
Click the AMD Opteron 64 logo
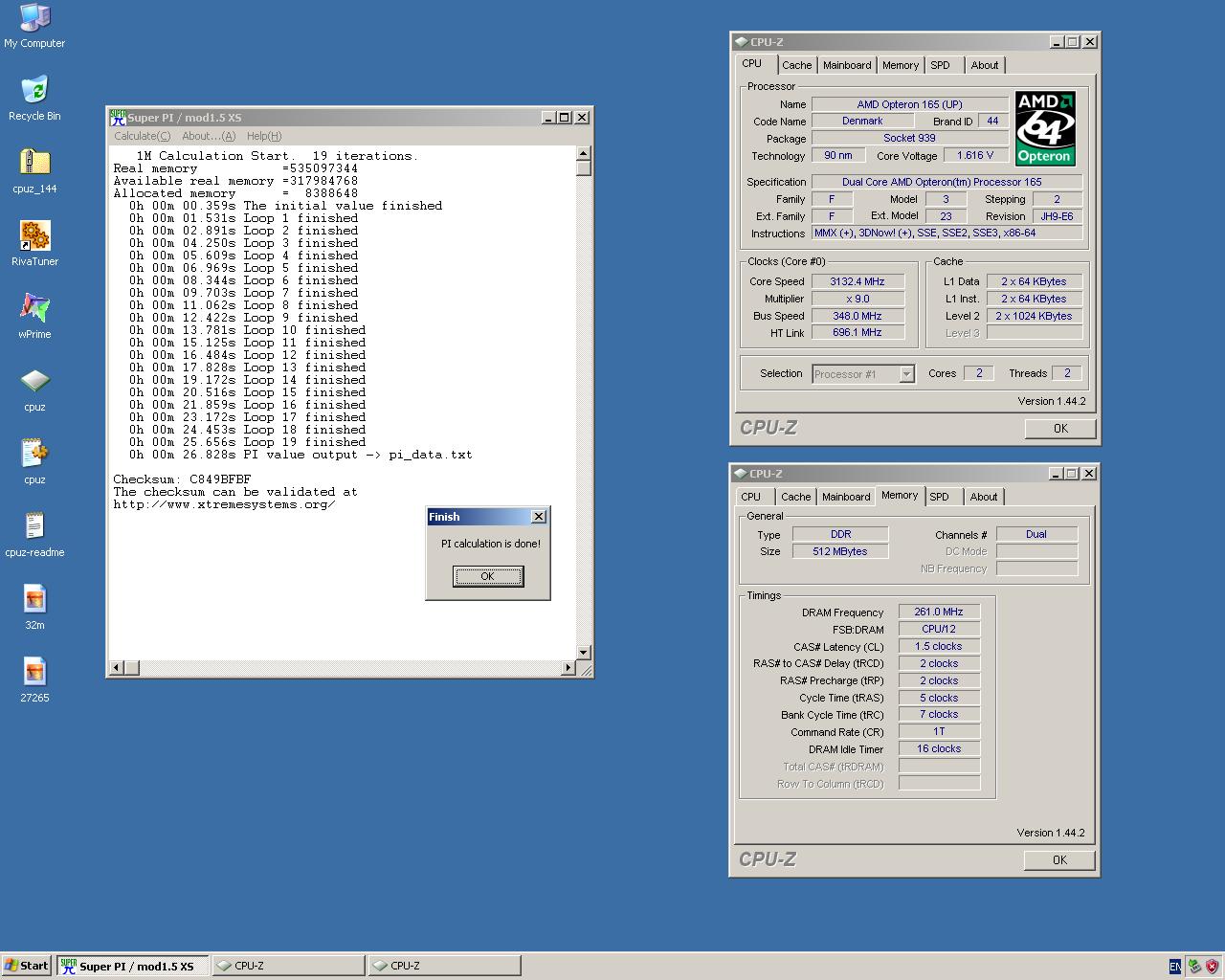(1045, 128)
